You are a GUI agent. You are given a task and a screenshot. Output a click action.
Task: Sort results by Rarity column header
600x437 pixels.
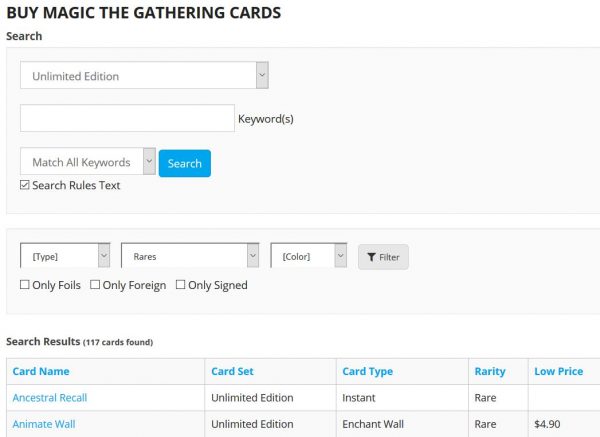coord(491,372)
